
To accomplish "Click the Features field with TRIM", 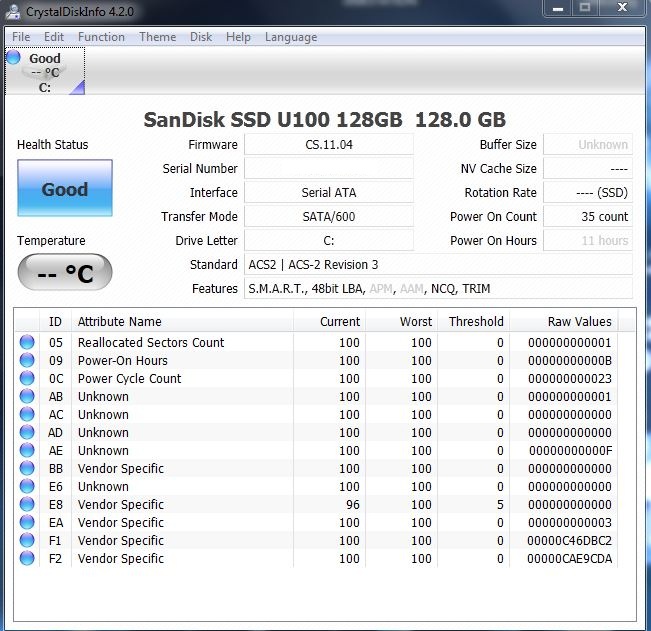I will coord(438,289).
